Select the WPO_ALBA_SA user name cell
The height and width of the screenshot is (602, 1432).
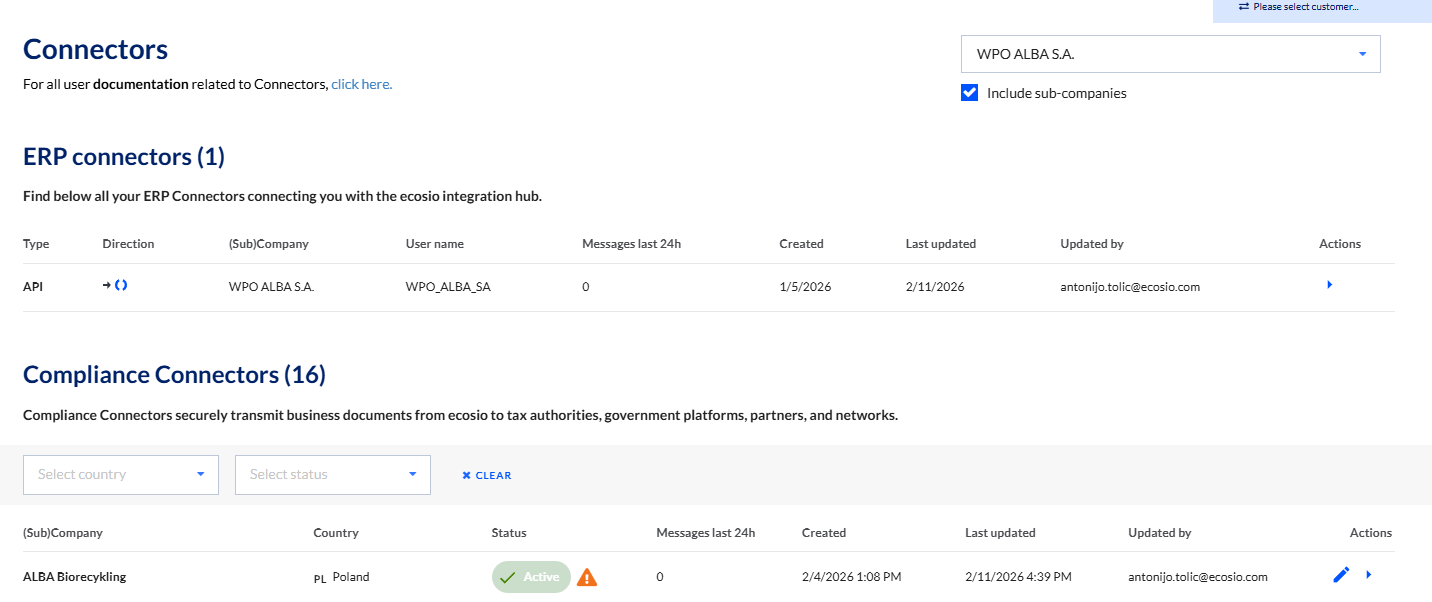tap(448, 287)
